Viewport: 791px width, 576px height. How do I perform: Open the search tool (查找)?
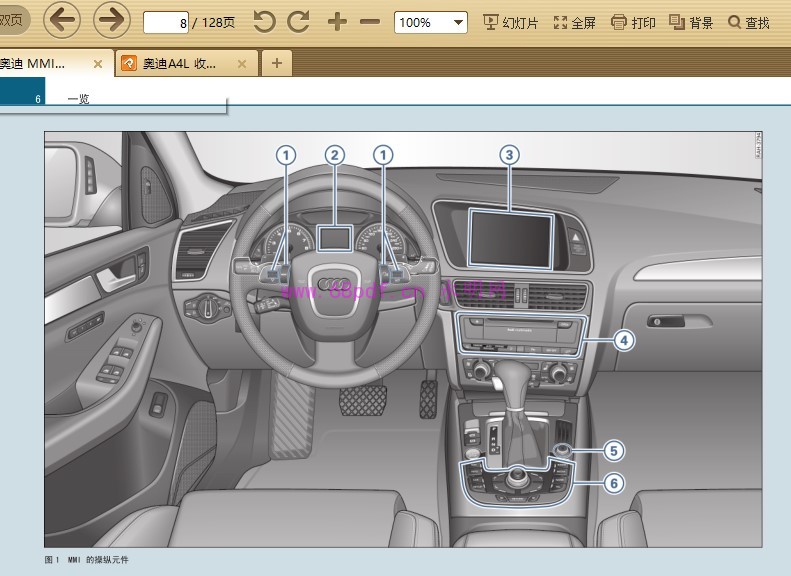749,22
